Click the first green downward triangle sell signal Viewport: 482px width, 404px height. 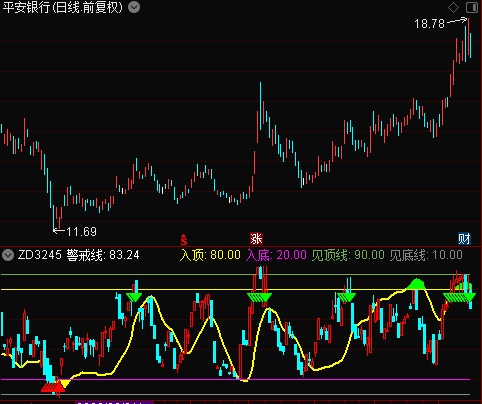click(134, 297)
